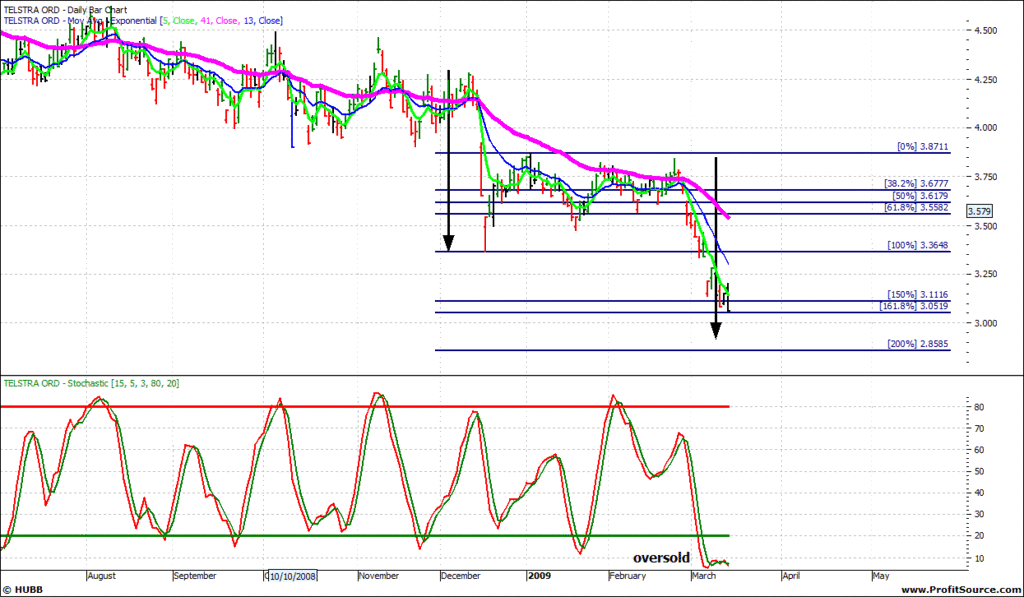1024x597 pixels.
Task: Click the May label on time axis
Action: point(881,576)
